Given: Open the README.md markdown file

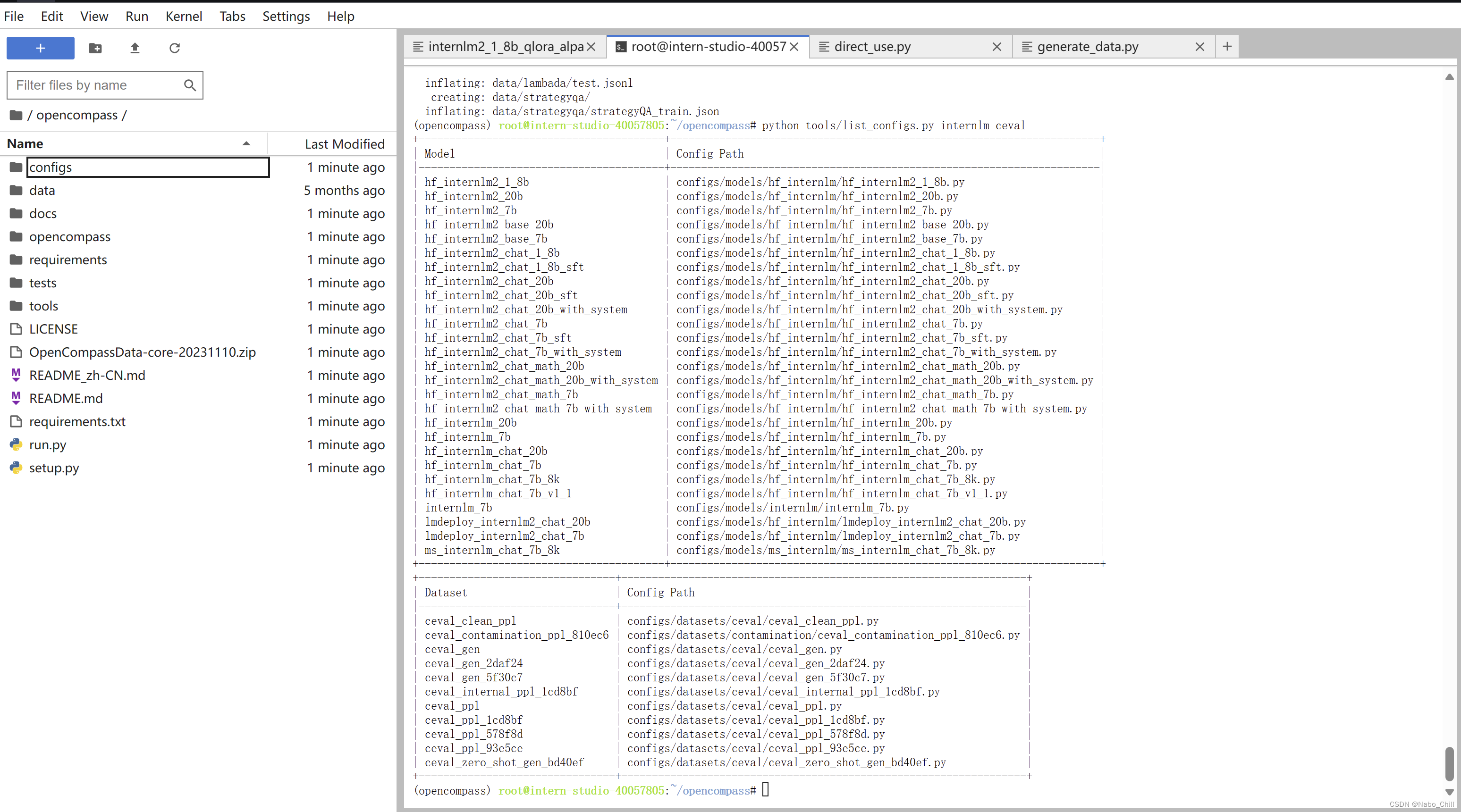Looking at the screenshot, I should pyautogui.click(x=66, y=398).
